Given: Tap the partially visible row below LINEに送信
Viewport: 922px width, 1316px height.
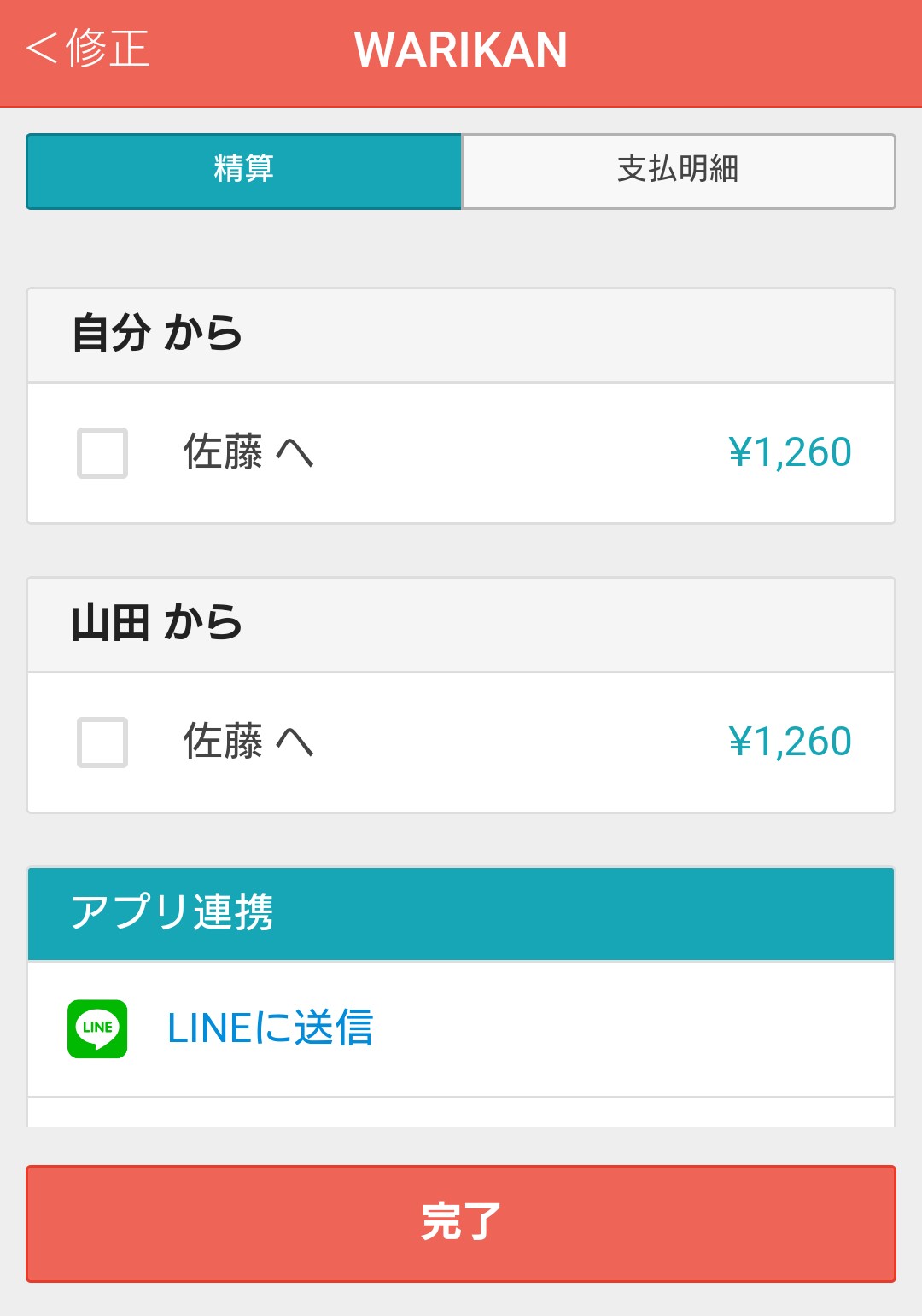Looking at the screenshot, I should (x=461, y=1113).
